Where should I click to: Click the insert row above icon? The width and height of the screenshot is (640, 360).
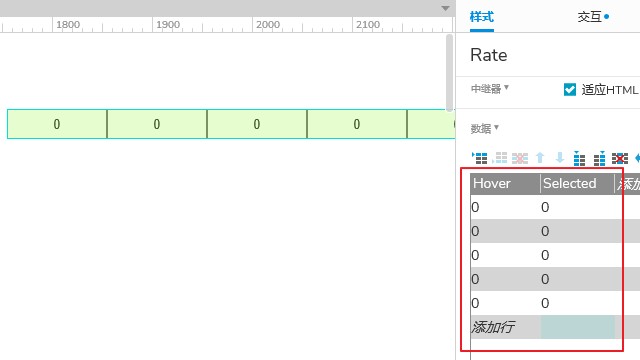[x=480, y=158]
